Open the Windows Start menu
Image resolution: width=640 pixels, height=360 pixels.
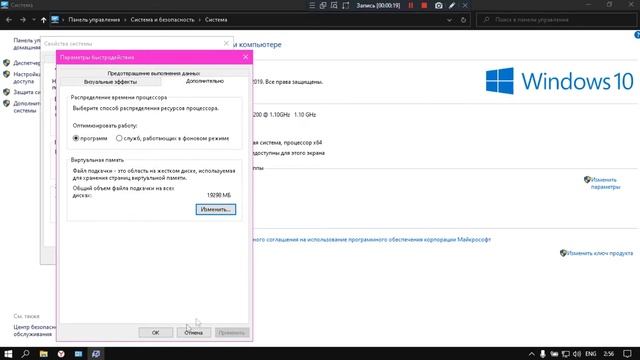tap(8, 353)
